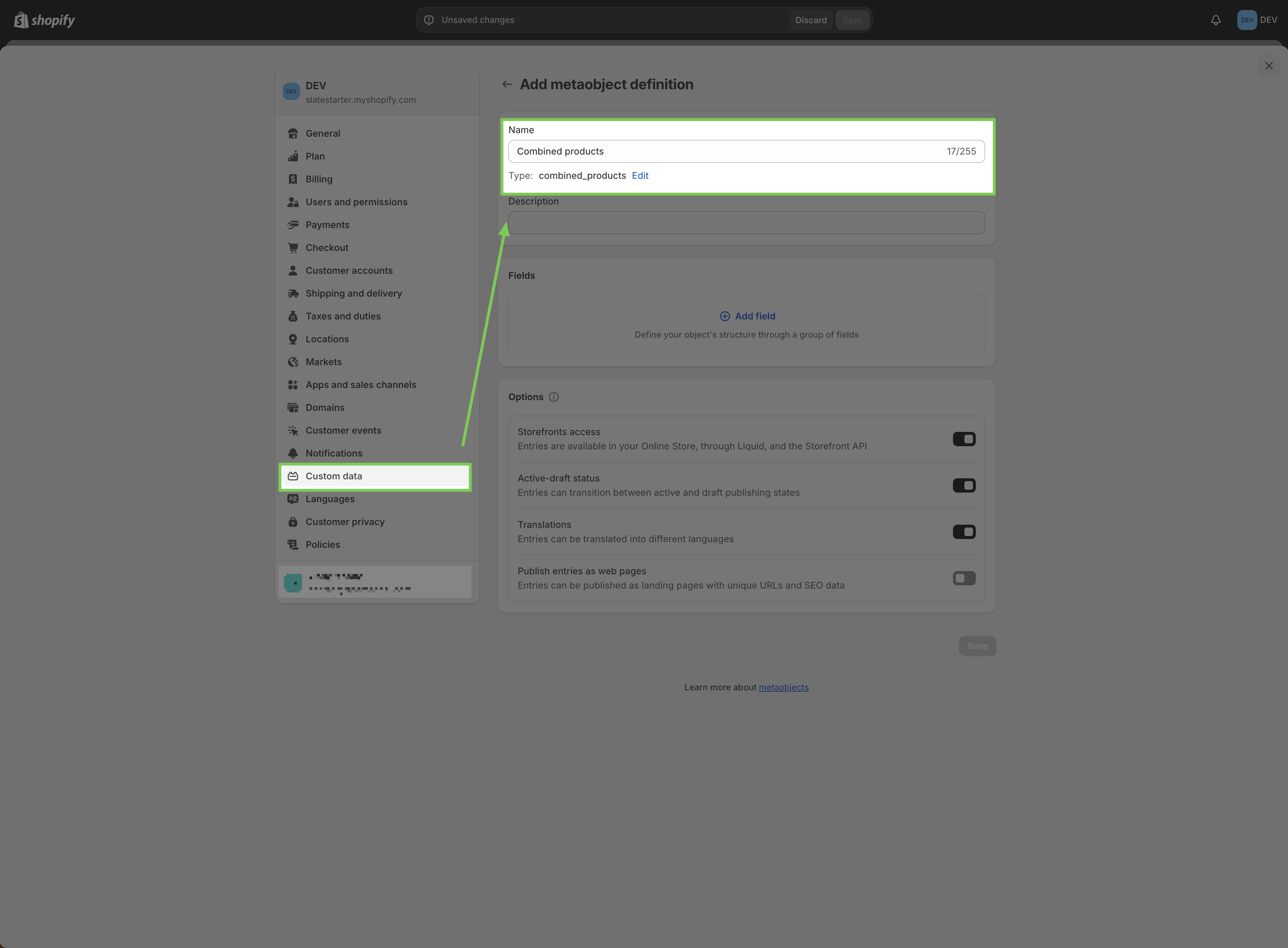
Task: Click the Taxes and duties icon
Action: [293, 316]
